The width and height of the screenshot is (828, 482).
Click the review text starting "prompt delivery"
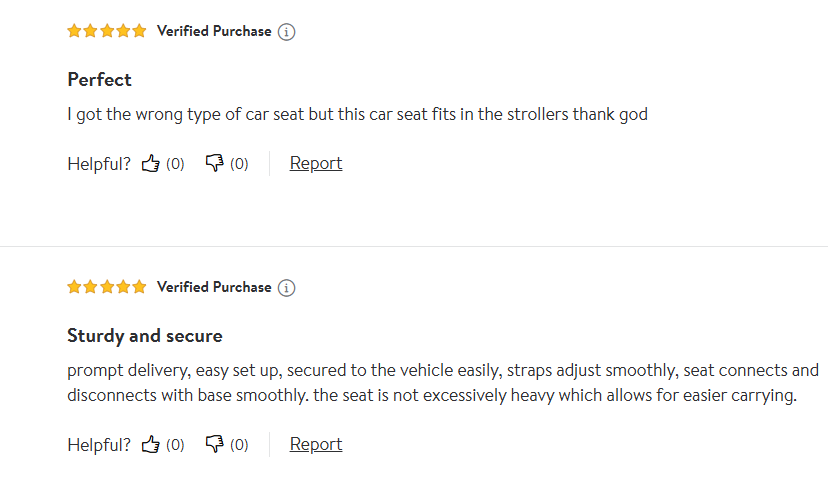pyautogui.click(x=442, y=383)
